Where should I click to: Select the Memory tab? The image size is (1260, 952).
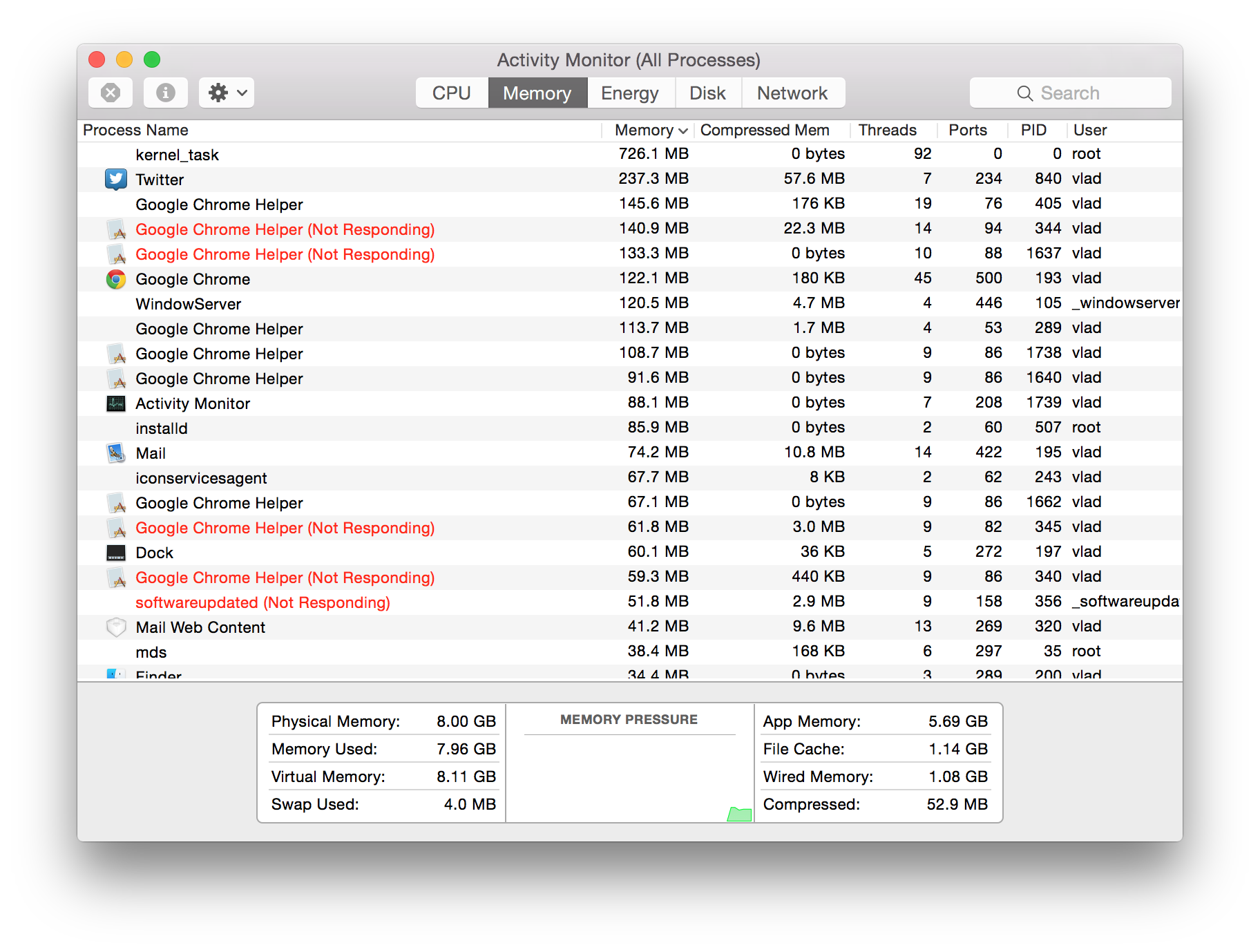537,93
